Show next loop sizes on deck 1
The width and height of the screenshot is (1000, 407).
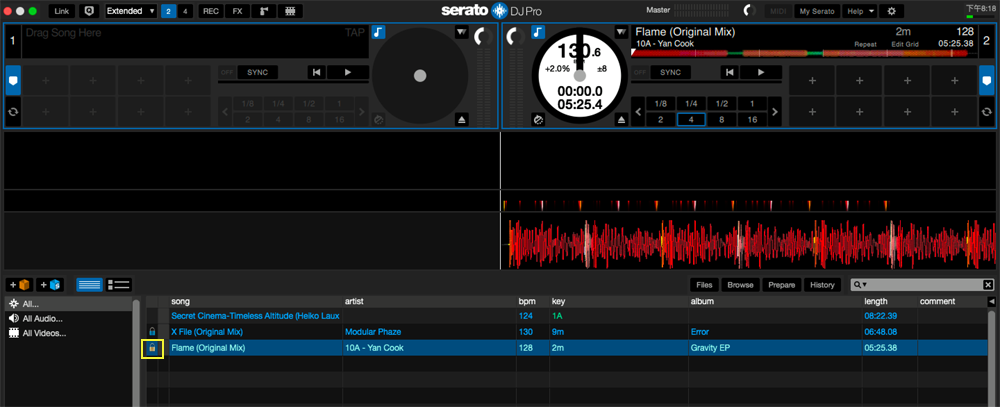pyautogui.click(x=362, y=112)
